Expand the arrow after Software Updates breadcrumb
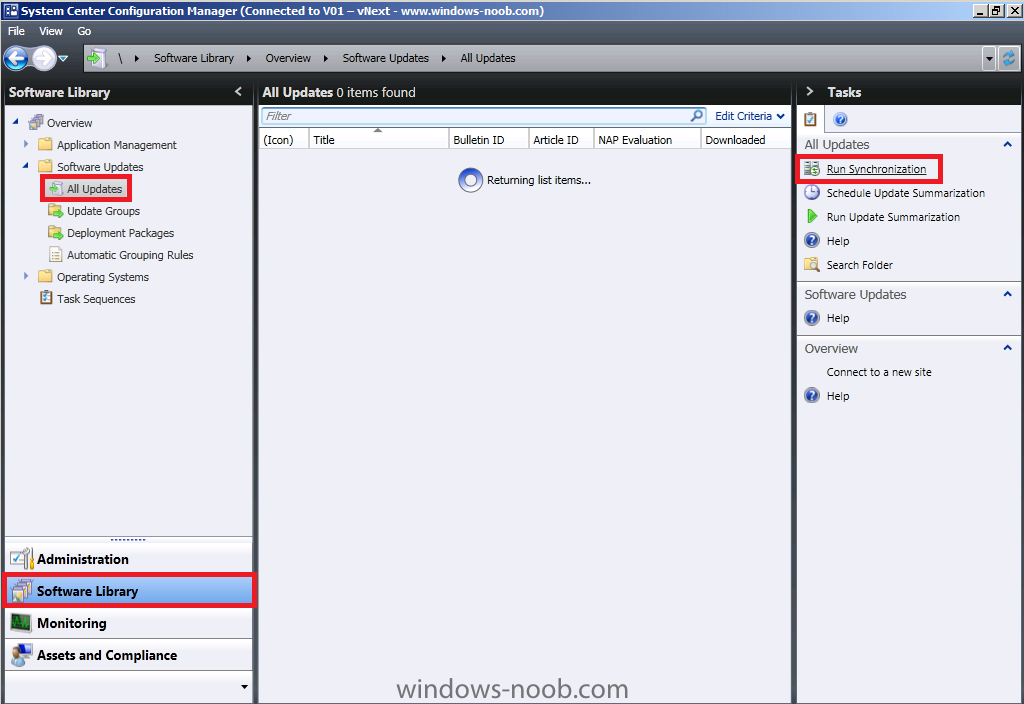 click(x=444, y=58)
